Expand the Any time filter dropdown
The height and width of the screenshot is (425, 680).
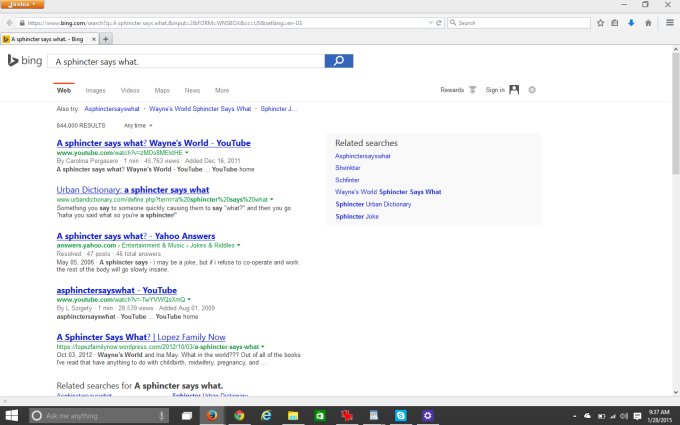pyautogui.click(x=138, y=126)
